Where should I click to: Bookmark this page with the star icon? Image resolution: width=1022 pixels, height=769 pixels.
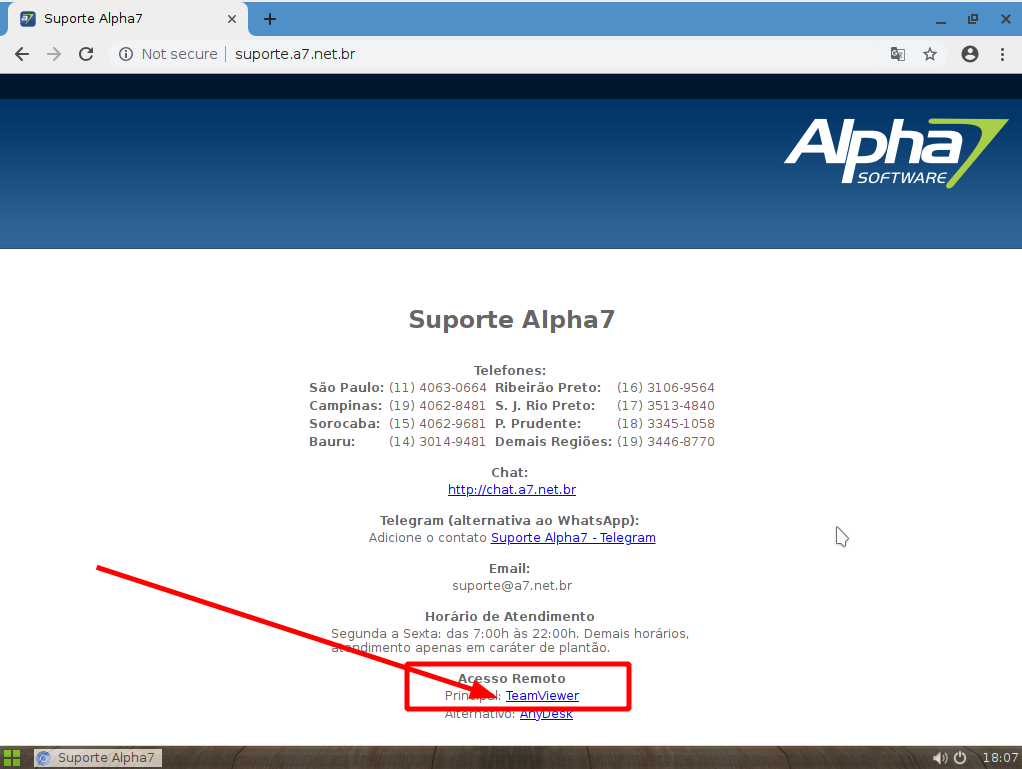coord(930,54)
